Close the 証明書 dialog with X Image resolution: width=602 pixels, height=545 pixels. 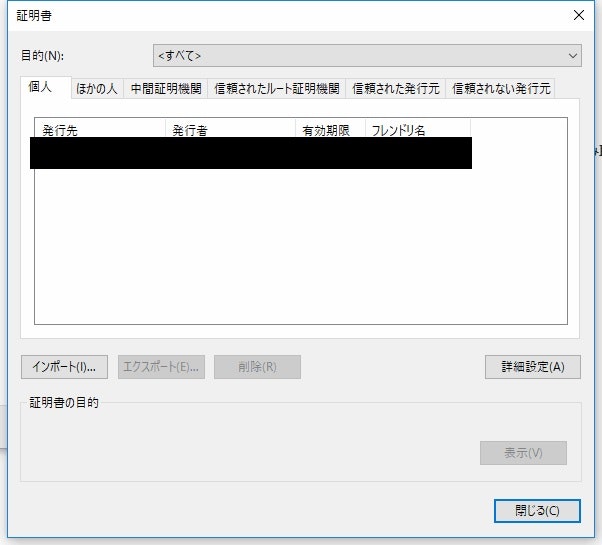coord(579,15)
